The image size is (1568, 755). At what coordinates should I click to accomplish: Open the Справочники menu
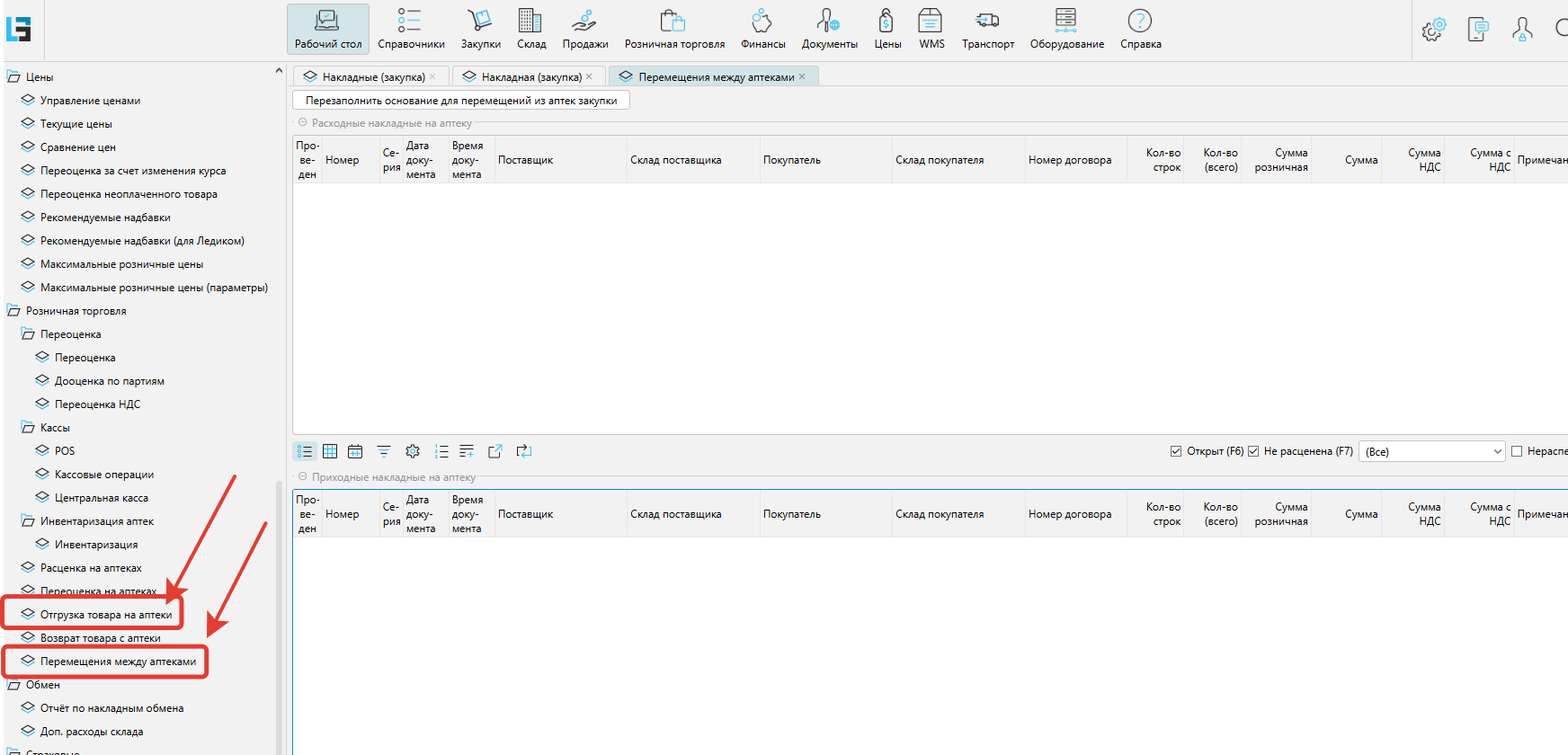click(411, 29)
